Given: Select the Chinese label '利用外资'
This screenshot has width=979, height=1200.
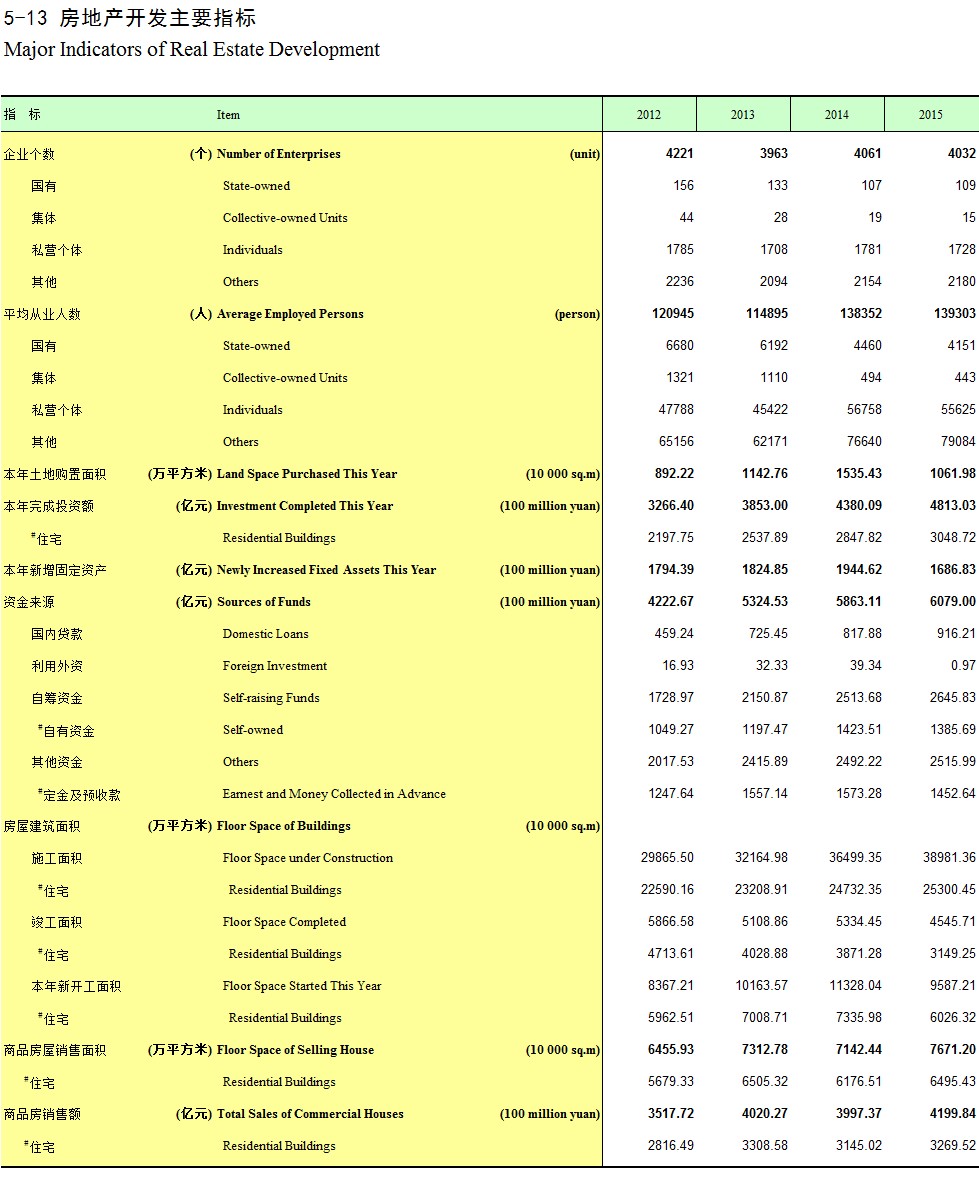Looking at the screenshot, I should pos(57,666).
